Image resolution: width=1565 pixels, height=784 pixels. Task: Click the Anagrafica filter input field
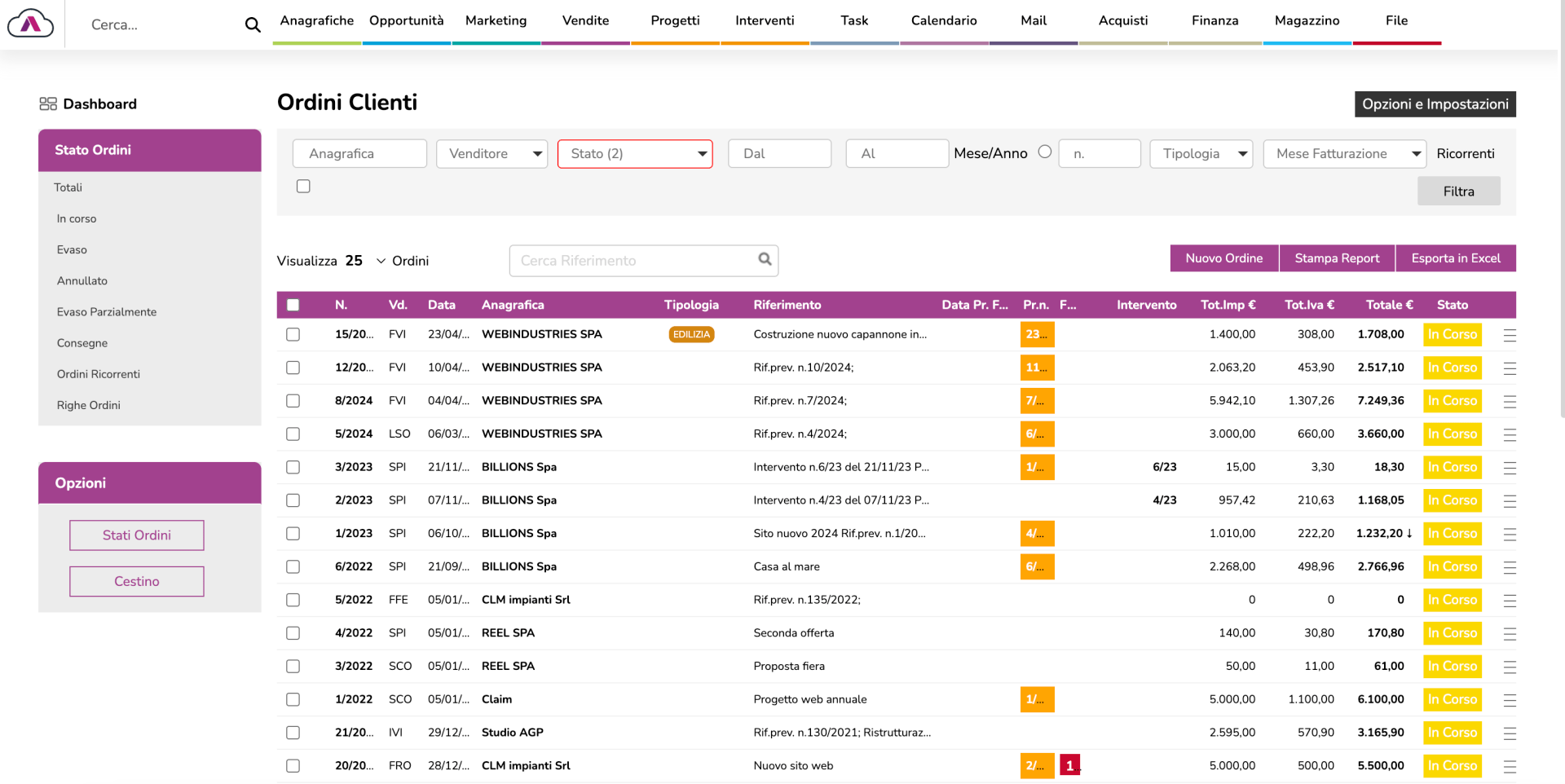359,154
